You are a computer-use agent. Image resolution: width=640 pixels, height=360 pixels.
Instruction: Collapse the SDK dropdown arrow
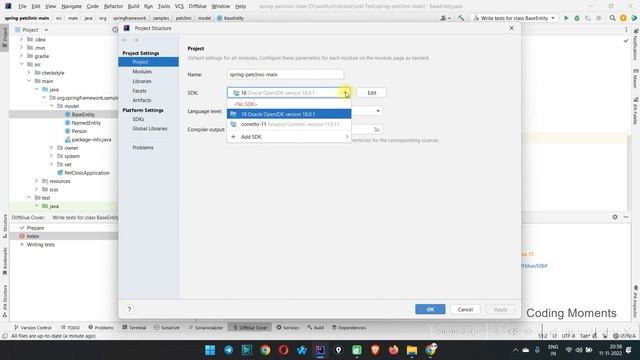pos(346,93)
